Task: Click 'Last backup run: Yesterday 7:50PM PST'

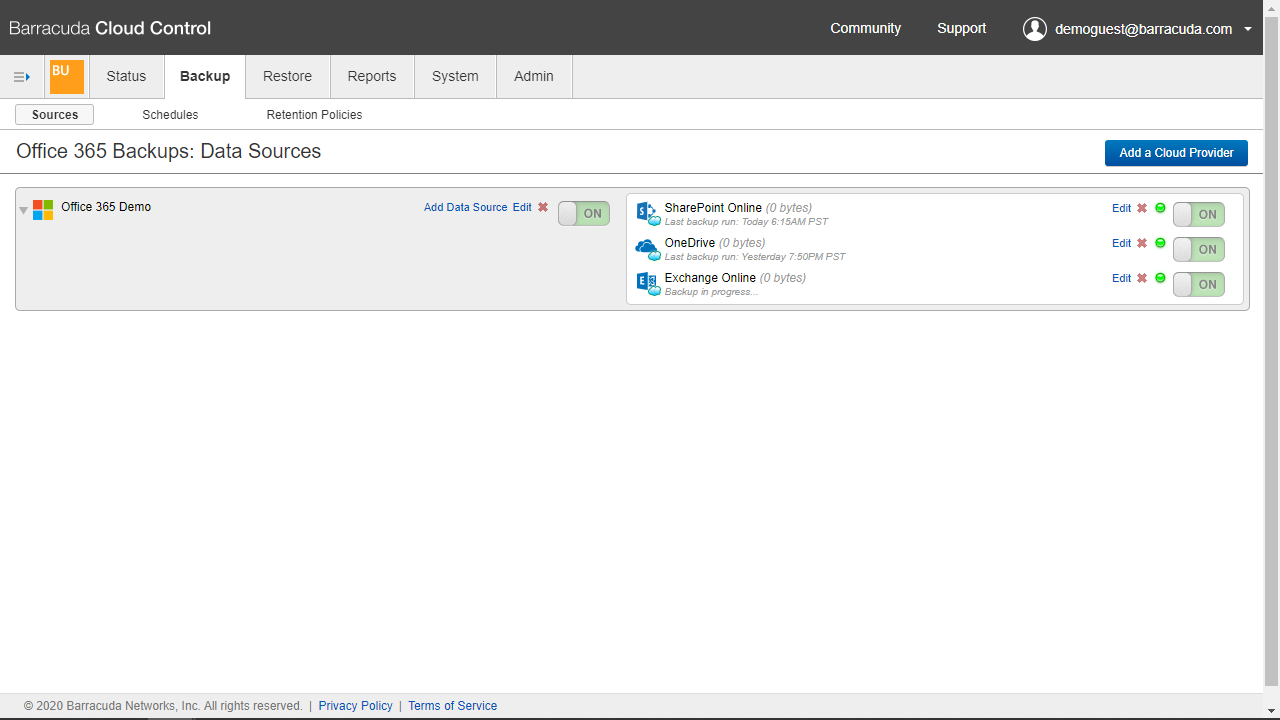Action: point(755,257)
